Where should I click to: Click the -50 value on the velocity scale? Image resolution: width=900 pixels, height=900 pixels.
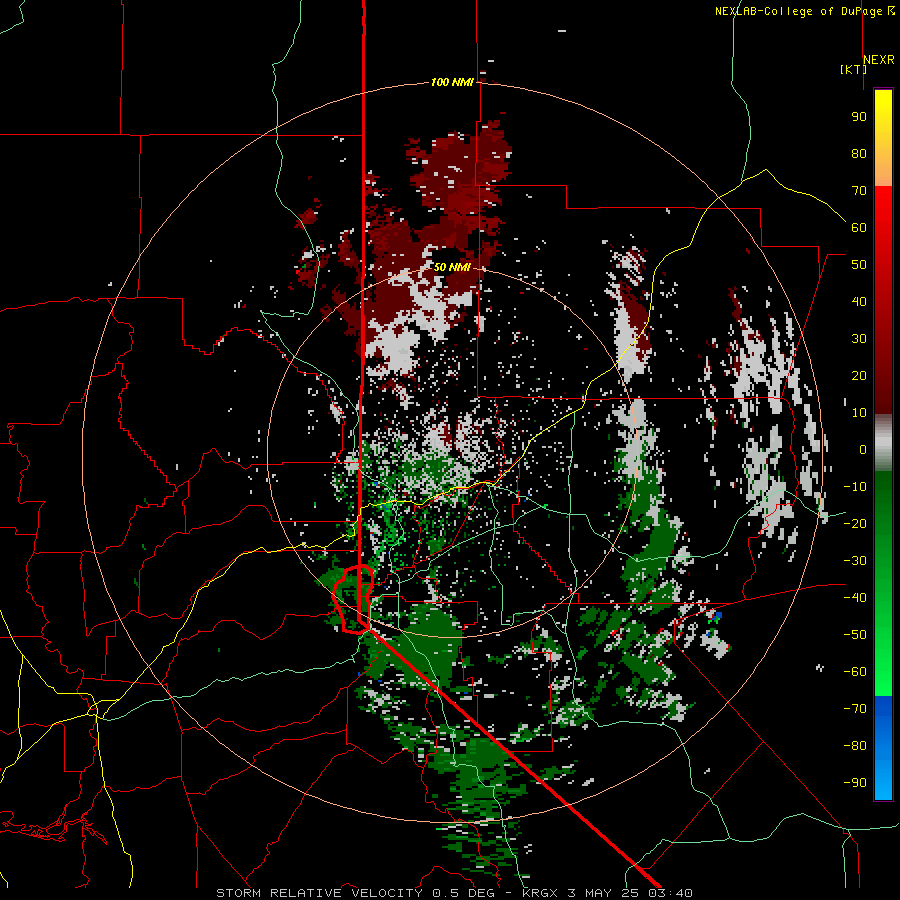pyautogui.click(x=855, y=635)
